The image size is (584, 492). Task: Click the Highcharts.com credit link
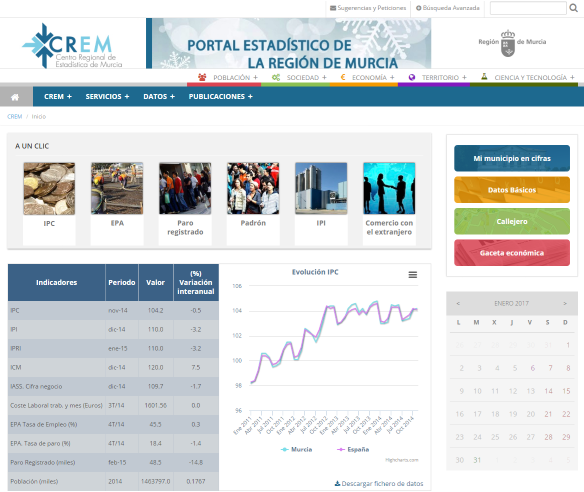click(402, 460)
